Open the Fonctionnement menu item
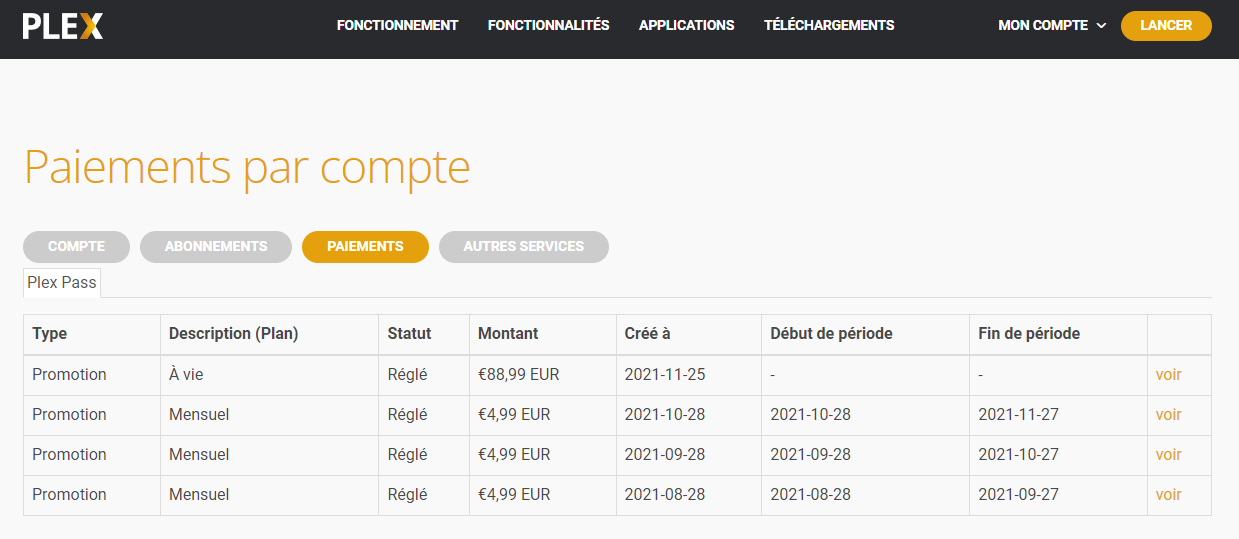Image resolution: width=1239 pixels, height=539 pixels. click(397, 26)
